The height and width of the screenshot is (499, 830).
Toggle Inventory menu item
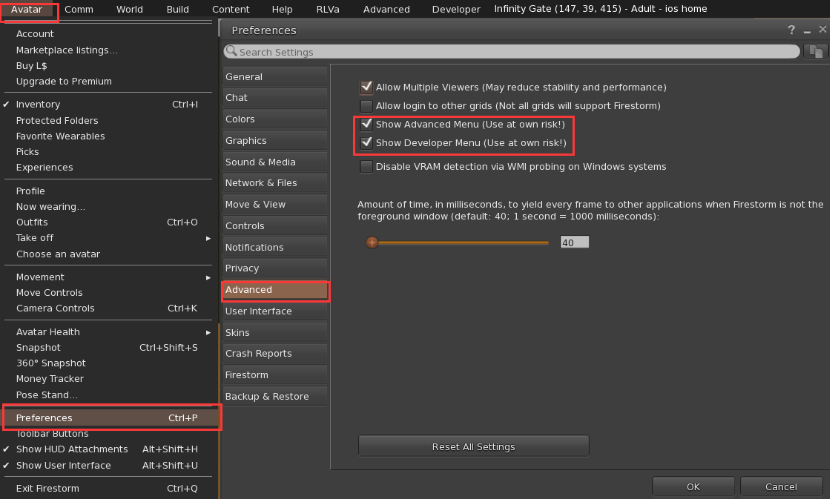click(107, 104)
